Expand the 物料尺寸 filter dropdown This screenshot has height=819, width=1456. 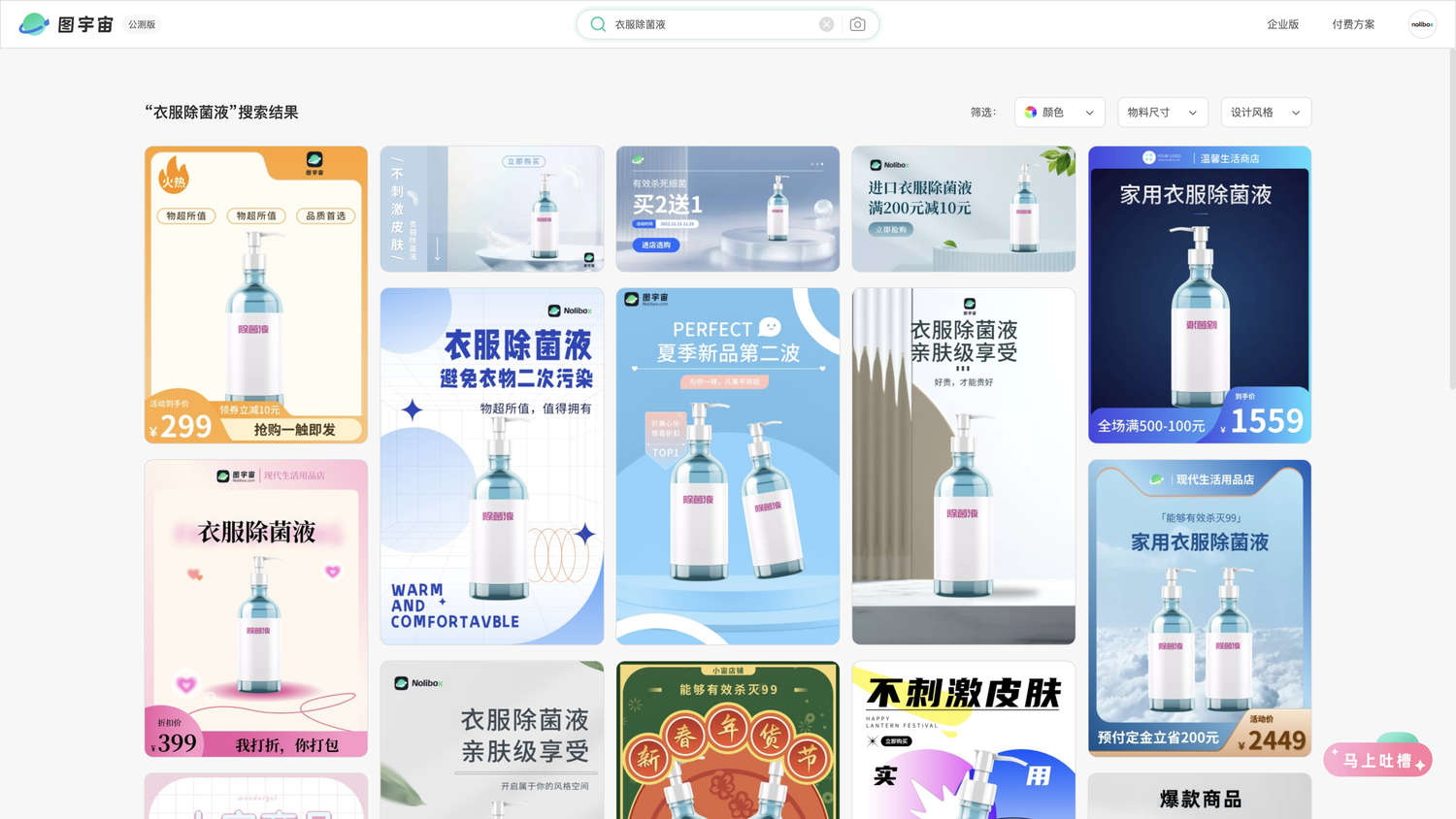pos(1163,113)
